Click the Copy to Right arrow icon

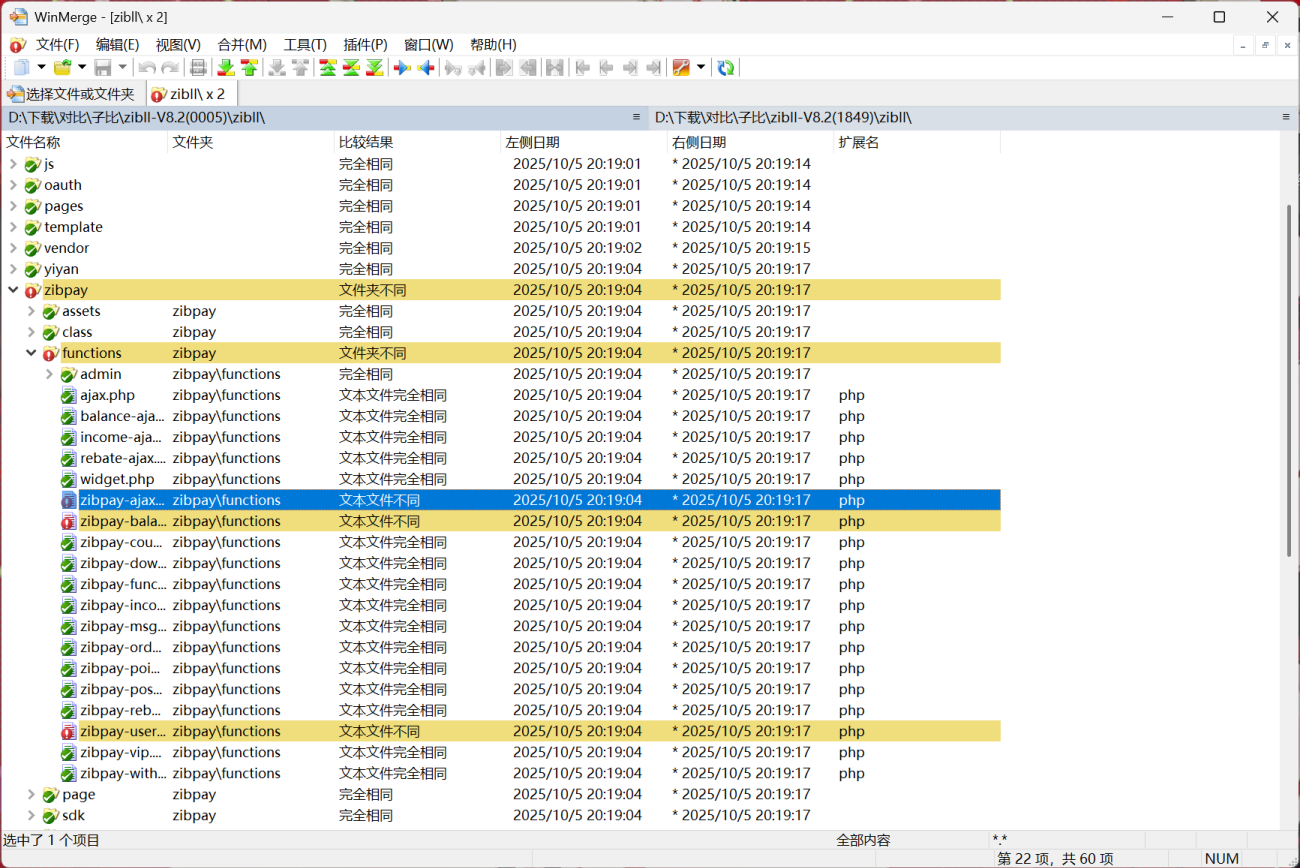(402, 67)
